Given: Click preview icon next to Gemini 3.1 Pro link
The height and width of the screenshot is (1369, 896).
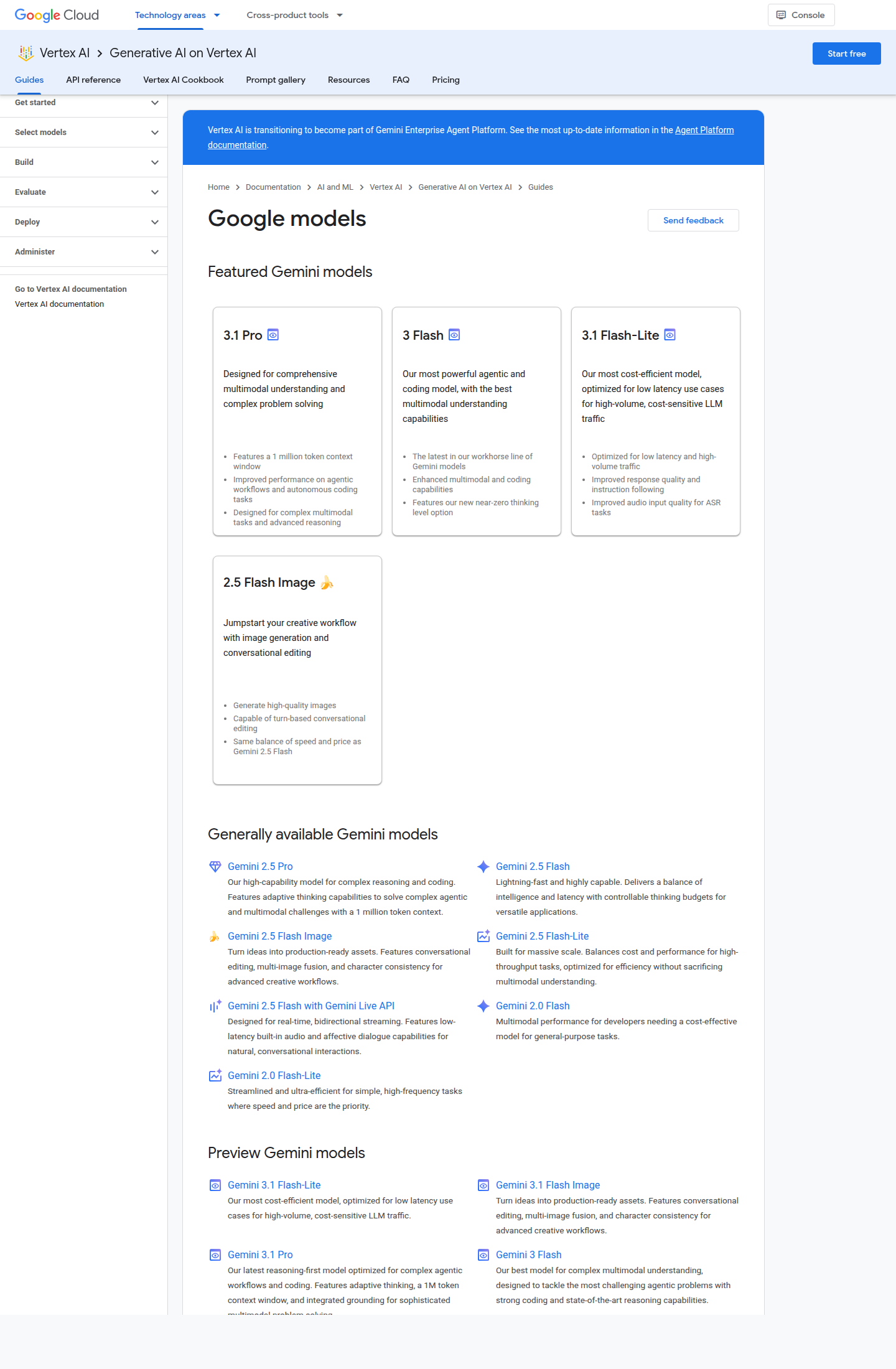Looking at the screenshot, I should coord(215,1255).
